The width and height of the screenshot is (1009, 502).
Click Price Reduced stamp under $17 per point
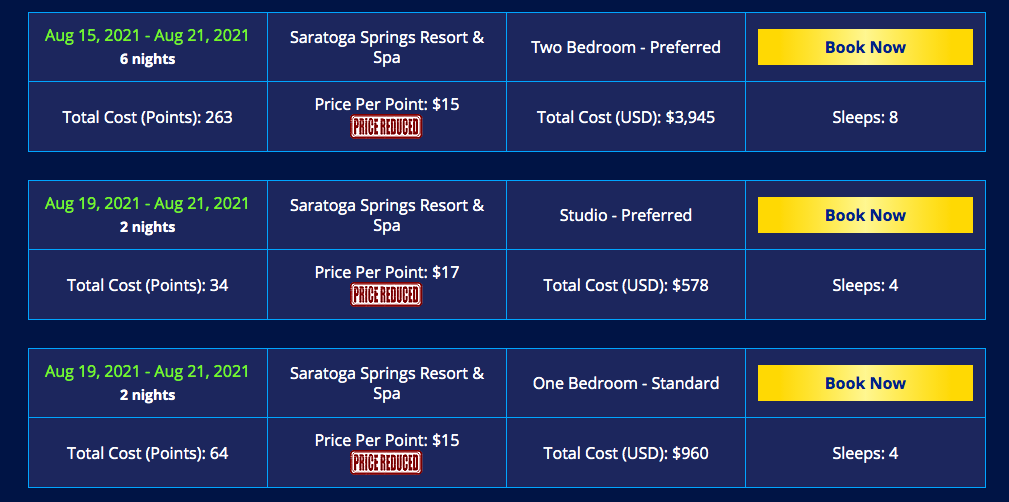tap(386, 295)
